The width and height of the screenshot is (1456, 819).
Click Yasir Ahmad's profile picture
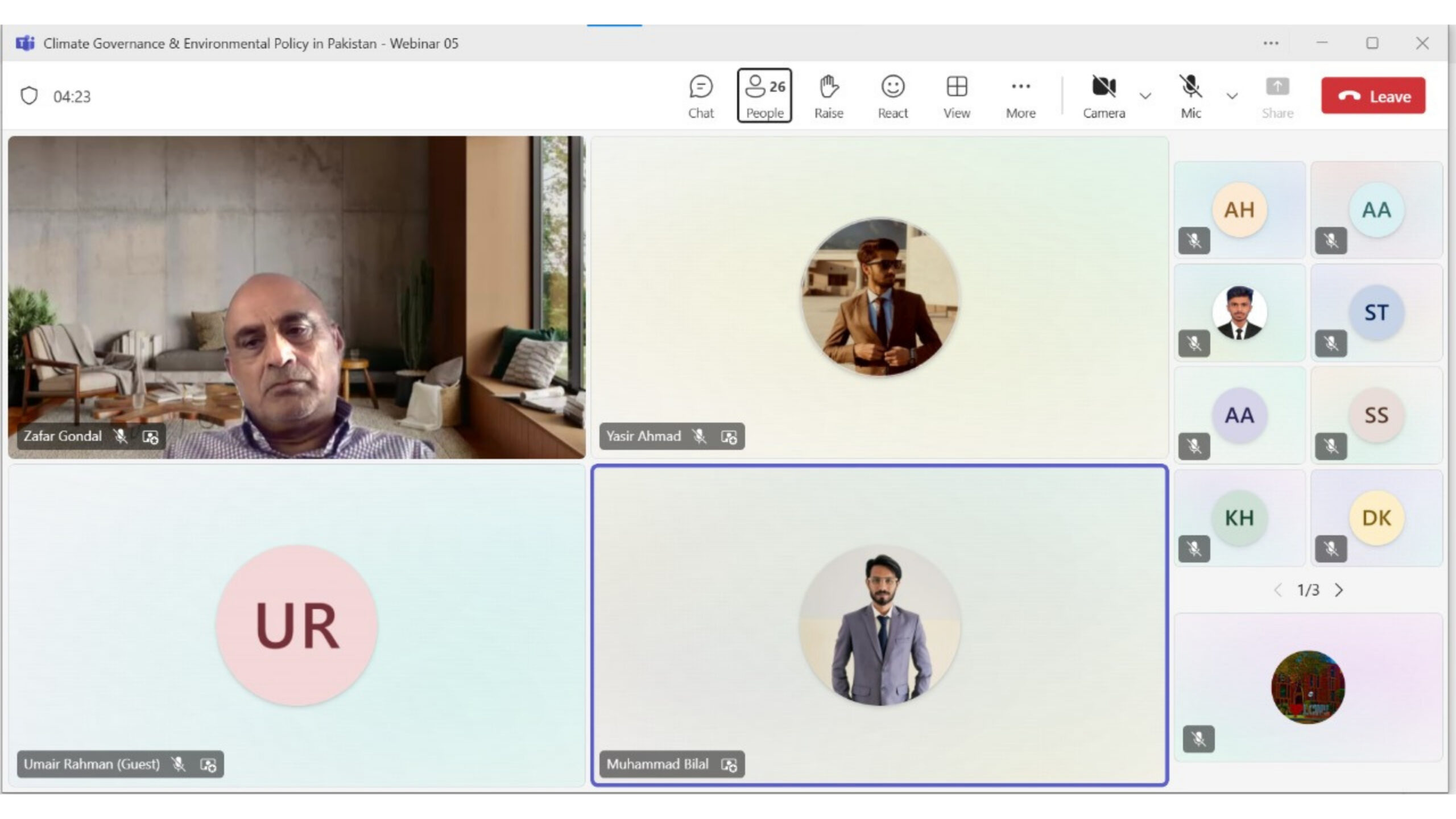coord(880,297)
